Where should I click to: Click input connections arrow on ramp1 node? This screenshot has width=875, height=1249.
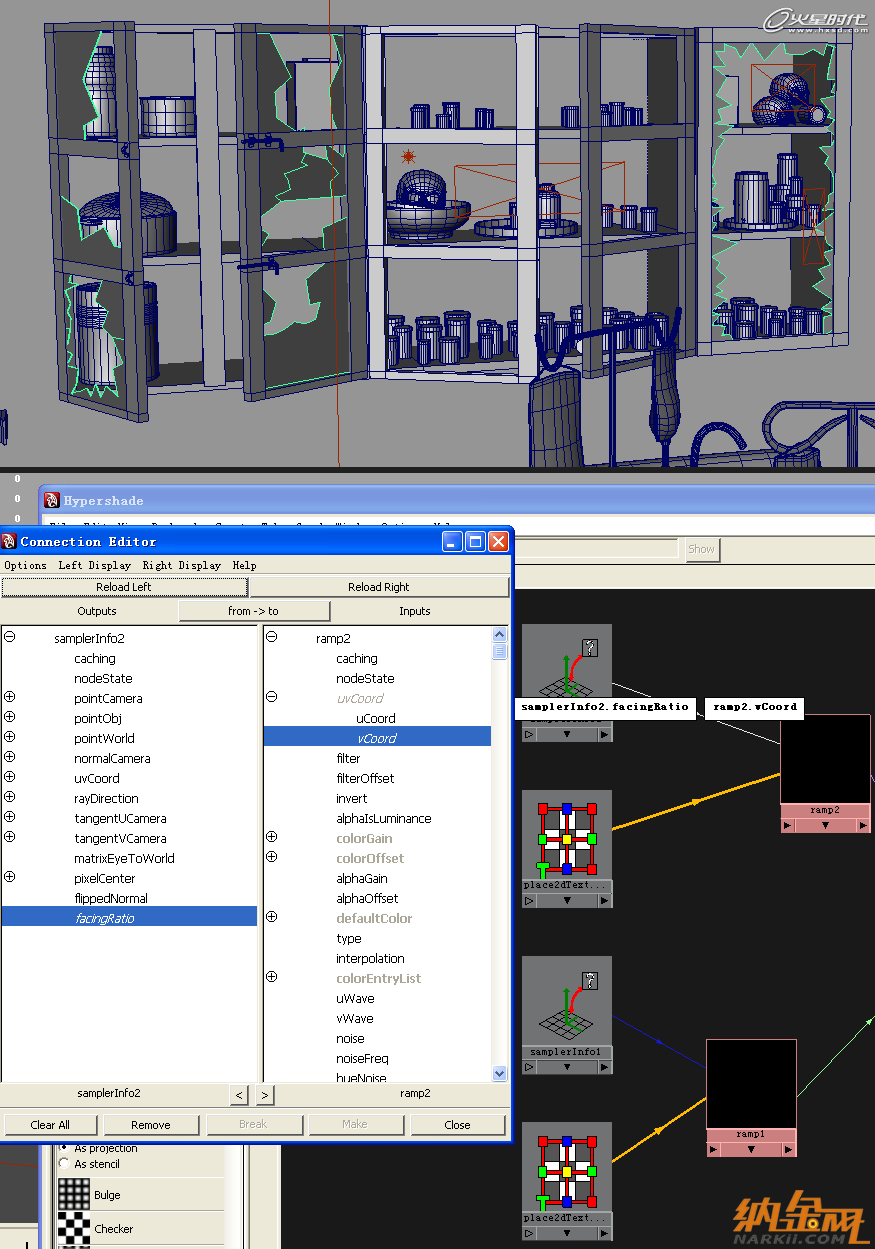[x=714, y=1149]
